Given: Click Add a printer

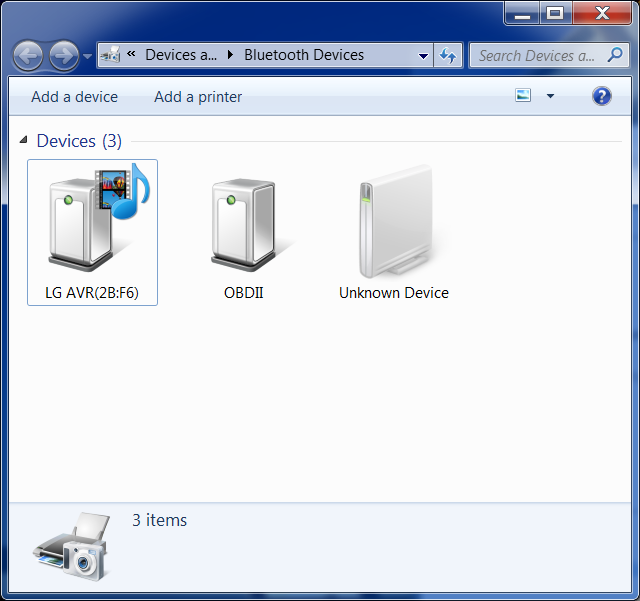Looking at the screenshot, I should (x=198, y=97).
